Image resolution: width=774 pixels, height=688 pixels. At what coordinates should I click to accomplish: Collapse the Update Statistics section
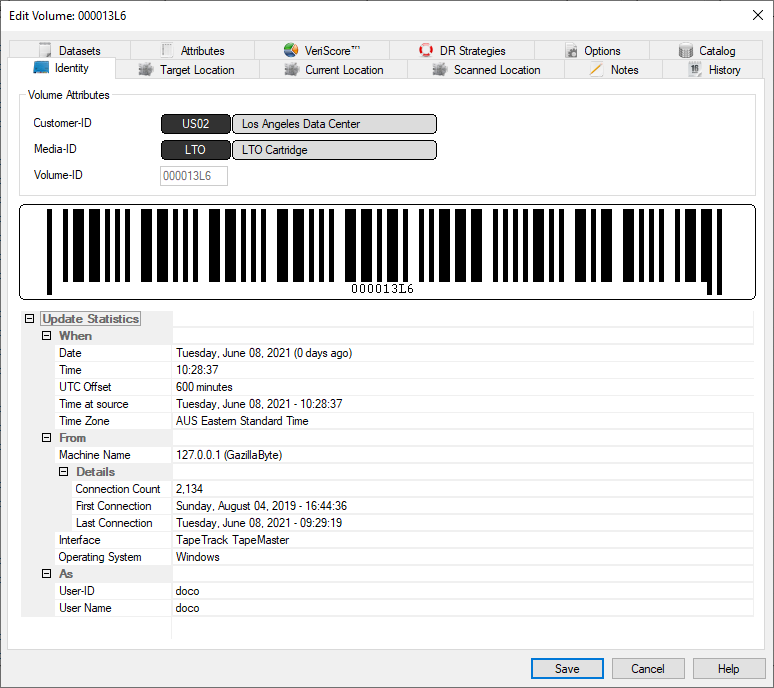[30, 319]
